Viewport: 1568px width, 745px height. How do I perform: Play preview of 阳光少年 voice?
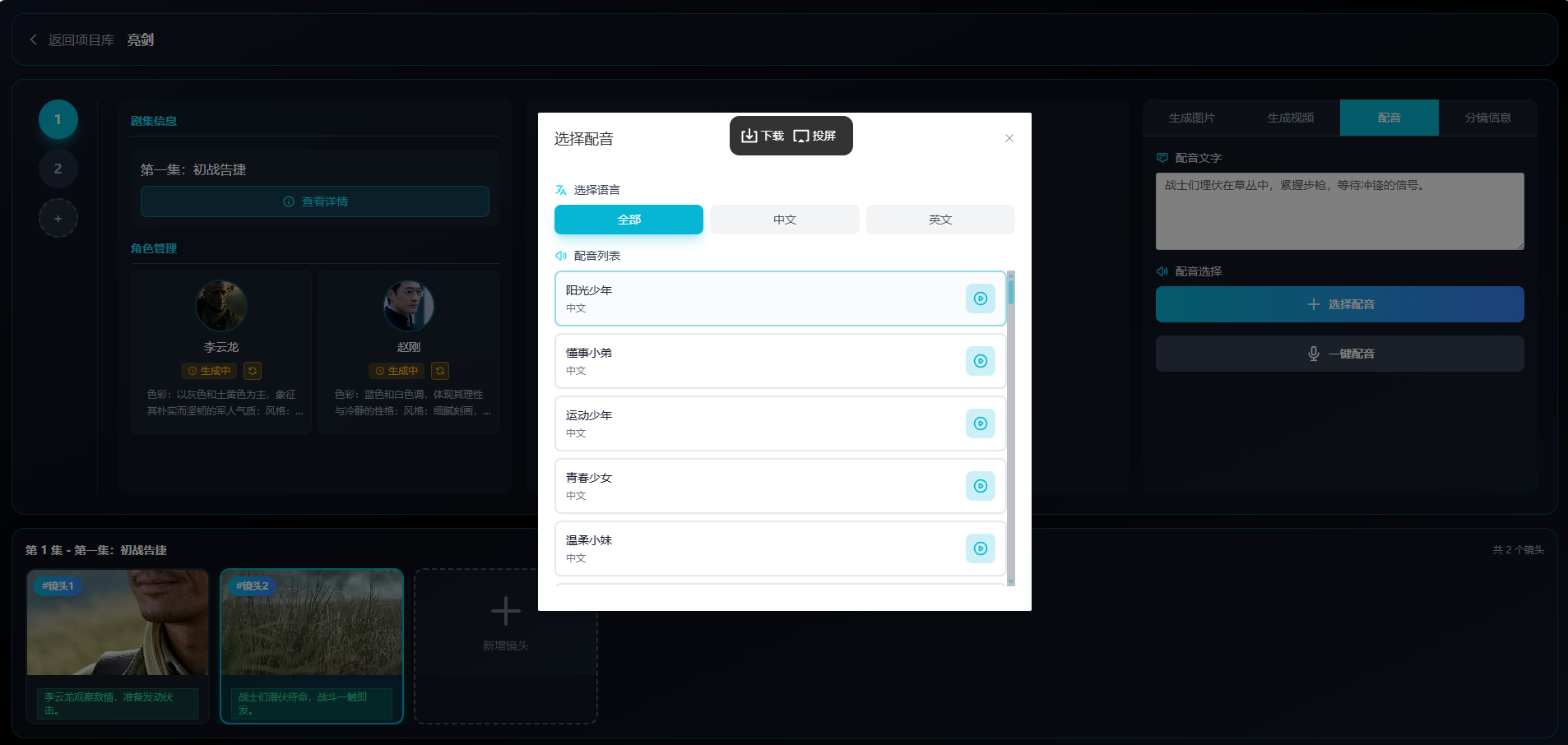tap(980, 298)
